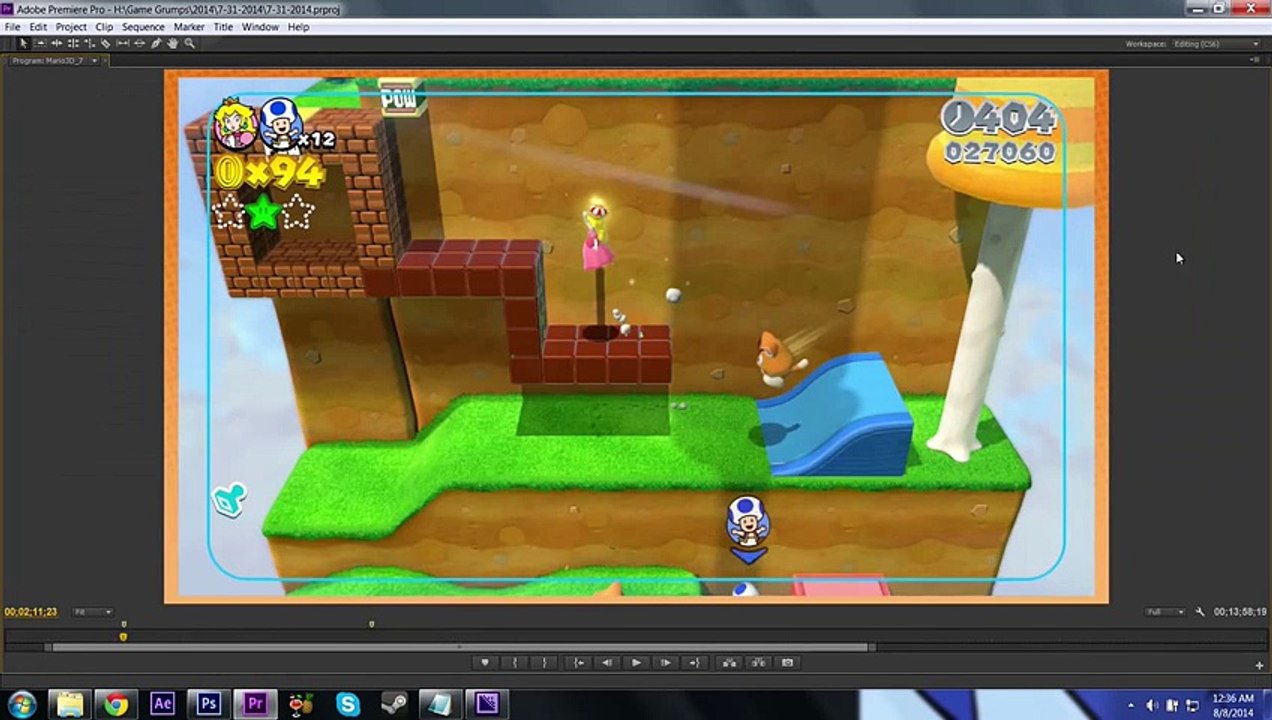Open the Sequence menu

click(143, 27)
